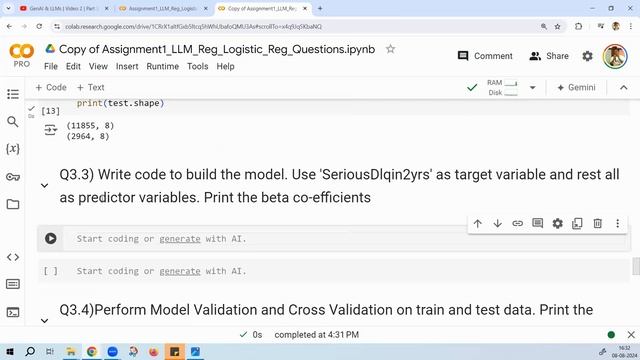Collapse the Q3.4 section
Screen dimensions: 640x360
[x=44, y=321]
